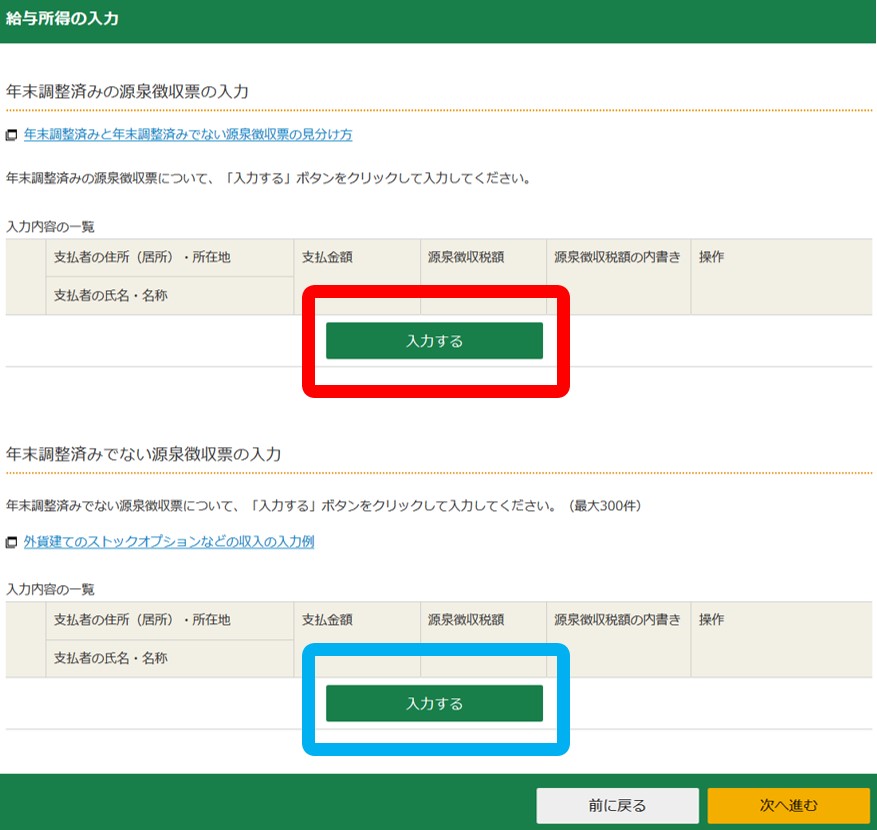
Task: Click 入力する under 年末調整済みでない源泉徴収票
Action: (434, 703)
